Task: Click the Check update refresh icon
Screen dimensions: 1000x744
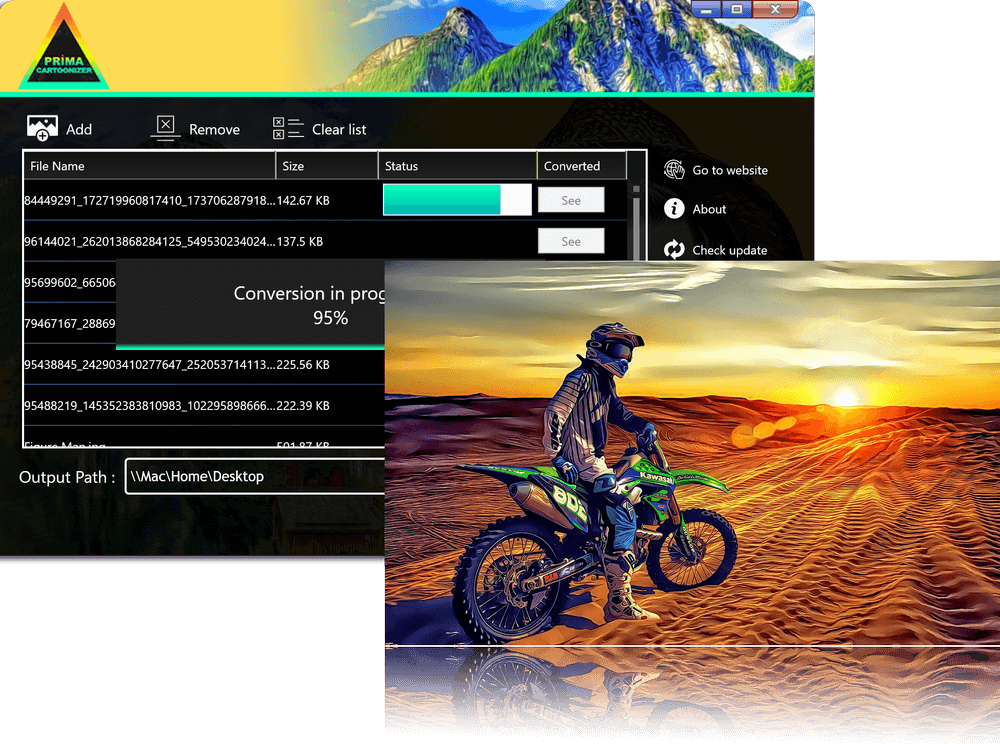Action: click(674, 250)
